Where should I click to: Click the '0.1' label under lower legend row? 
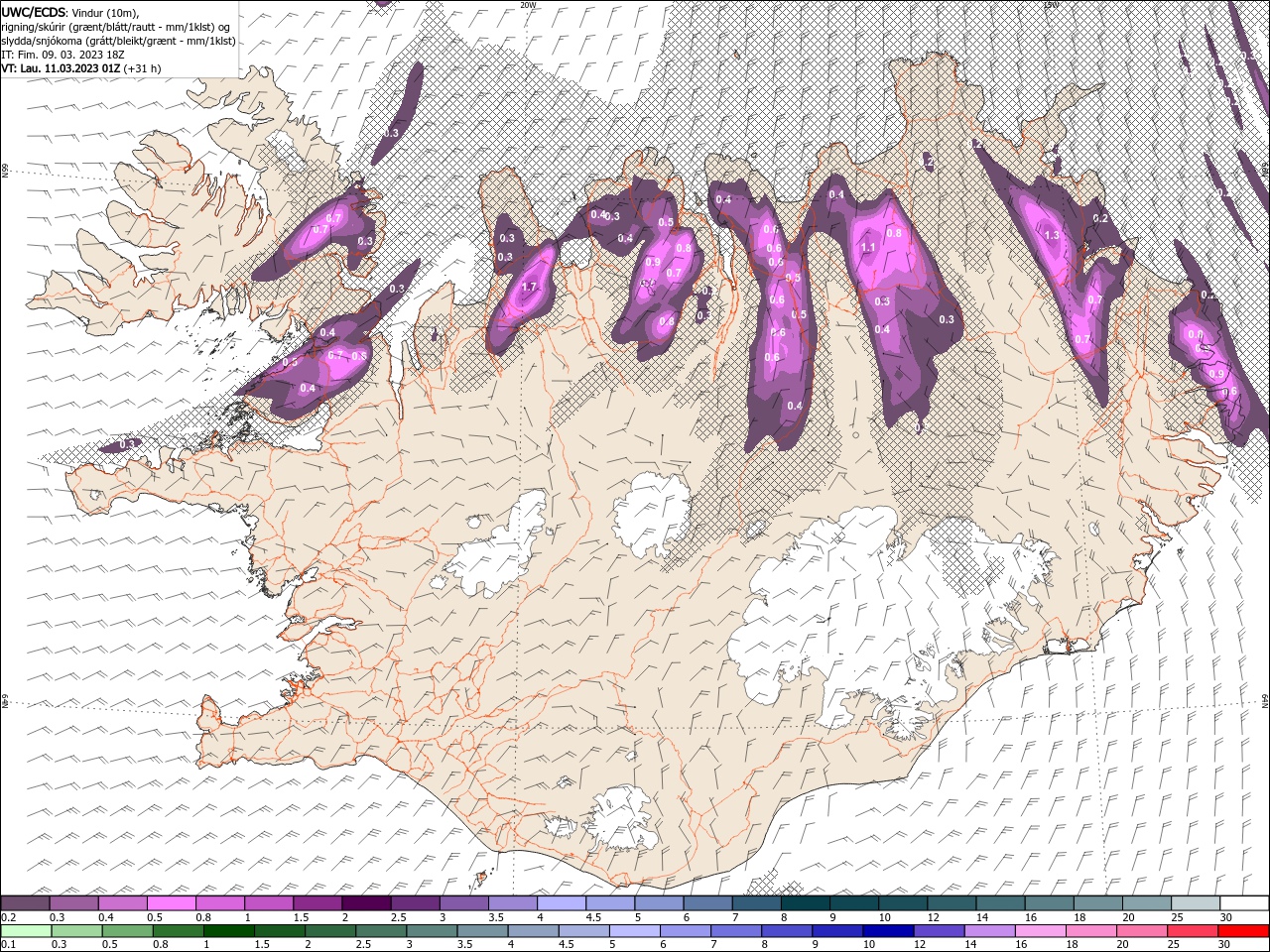point(8,945)
